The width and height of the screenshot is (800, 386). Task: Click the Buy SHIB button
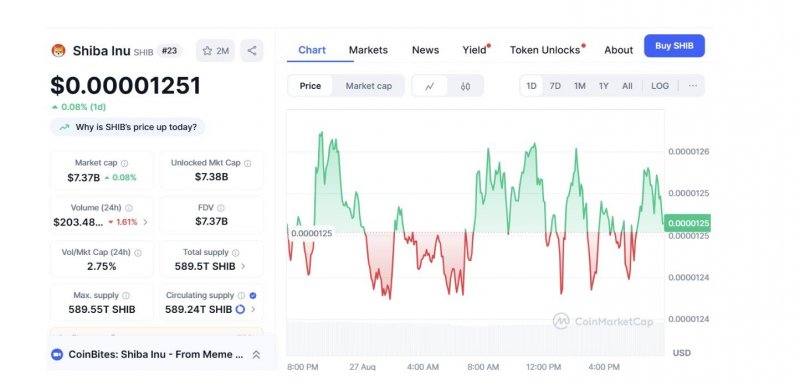point(674,46)
